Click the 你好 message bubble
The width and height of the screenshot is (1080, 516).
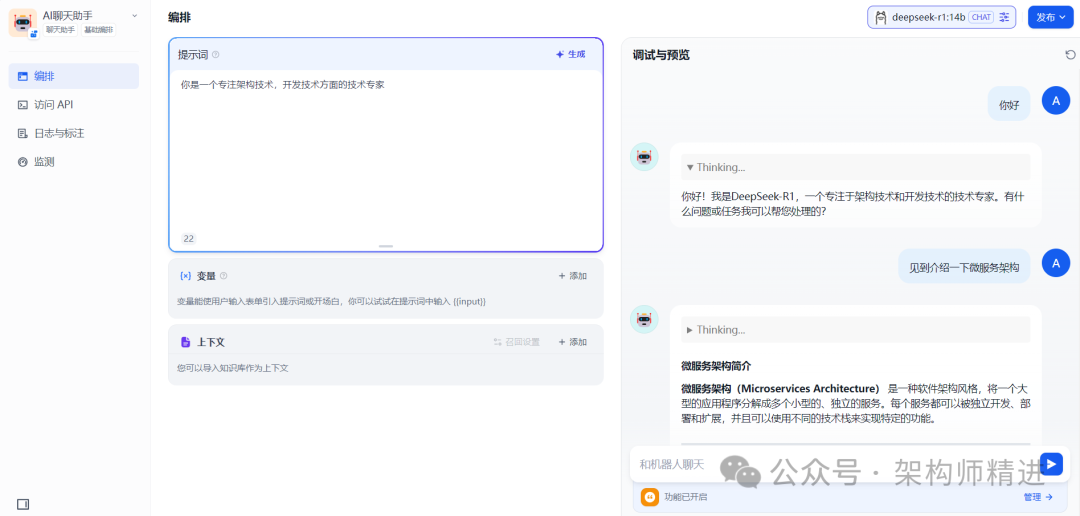point(1009,104)
